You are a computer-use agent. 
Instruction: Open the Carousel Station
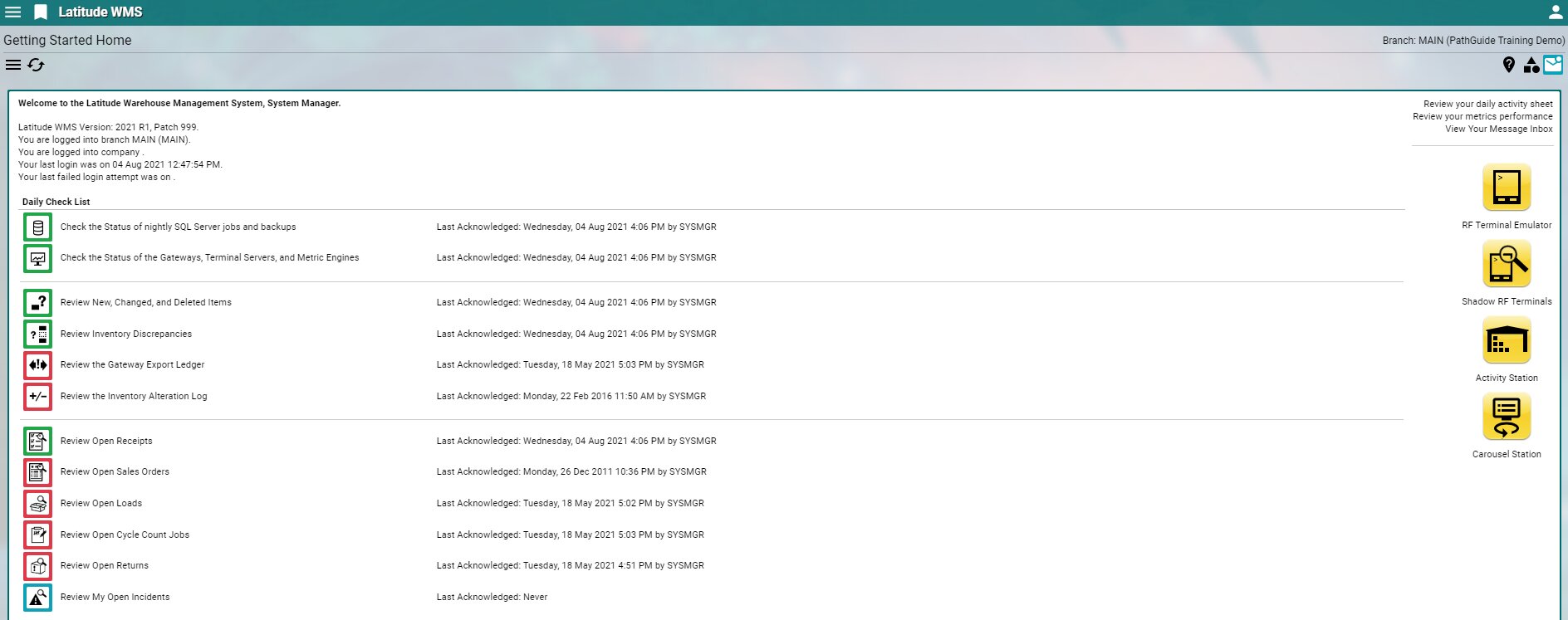pos(1507,417)
